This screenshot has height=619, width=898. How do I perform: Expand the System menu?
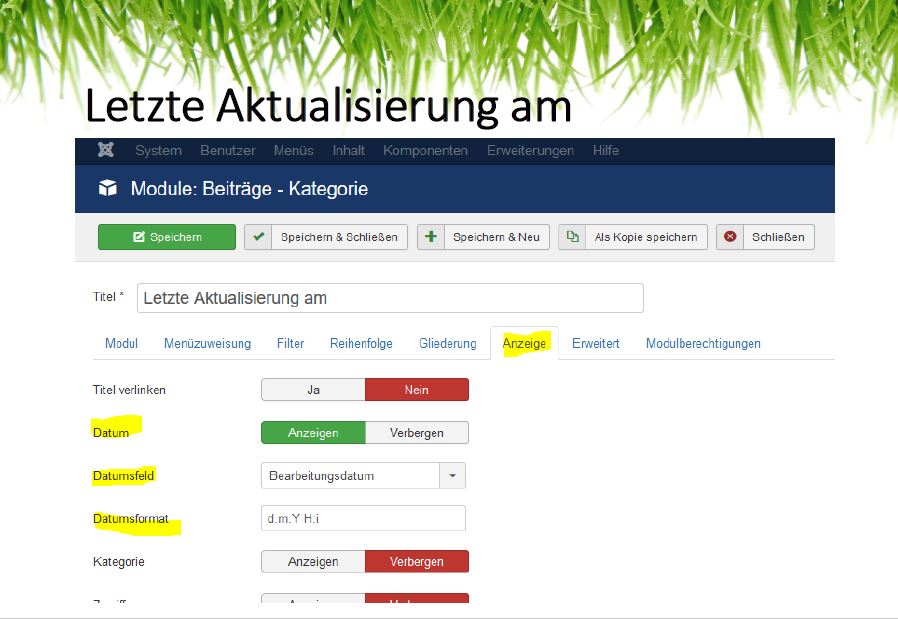tap(158, 151)
